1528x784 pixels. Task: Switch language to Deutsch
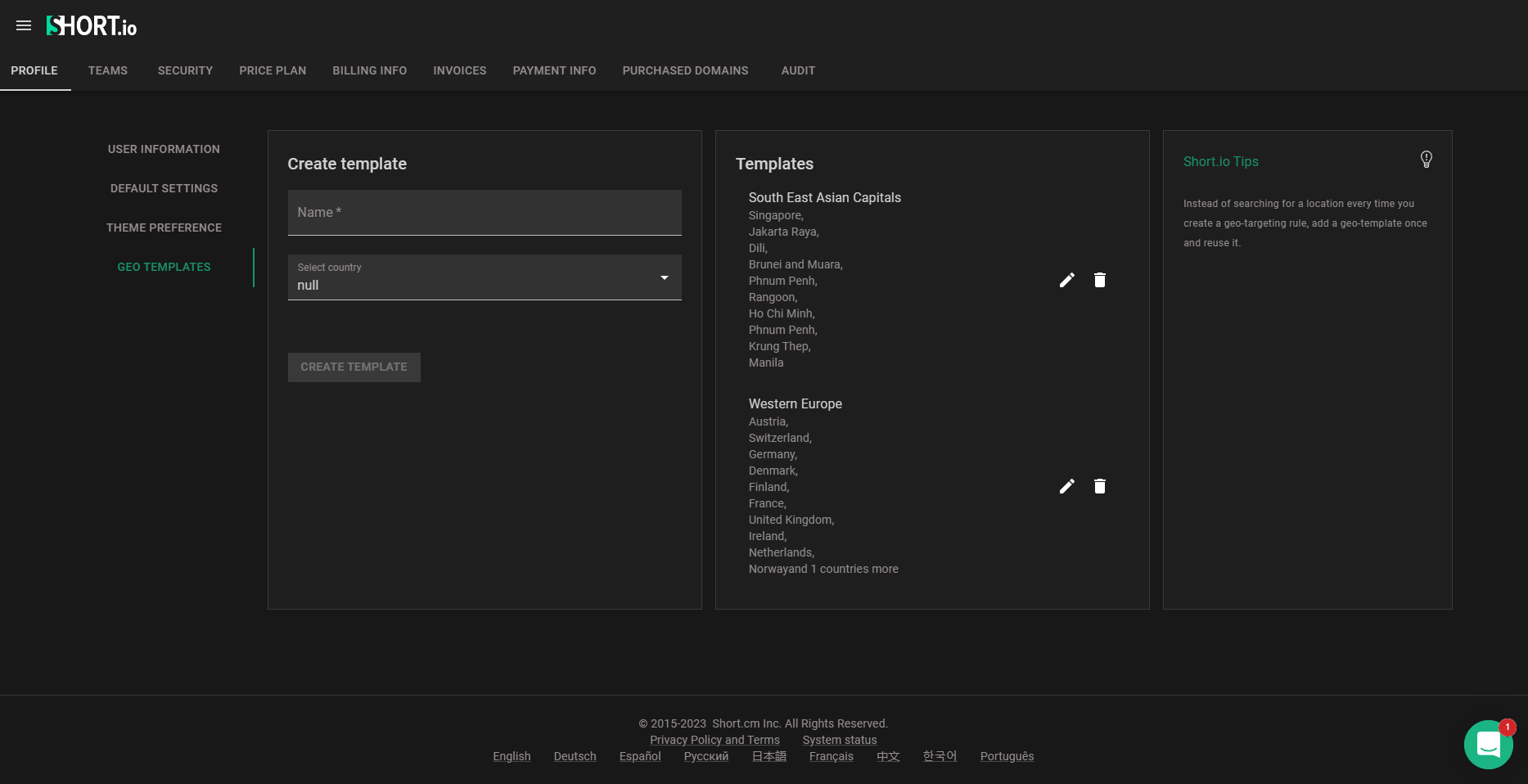(x=575, y=756)
